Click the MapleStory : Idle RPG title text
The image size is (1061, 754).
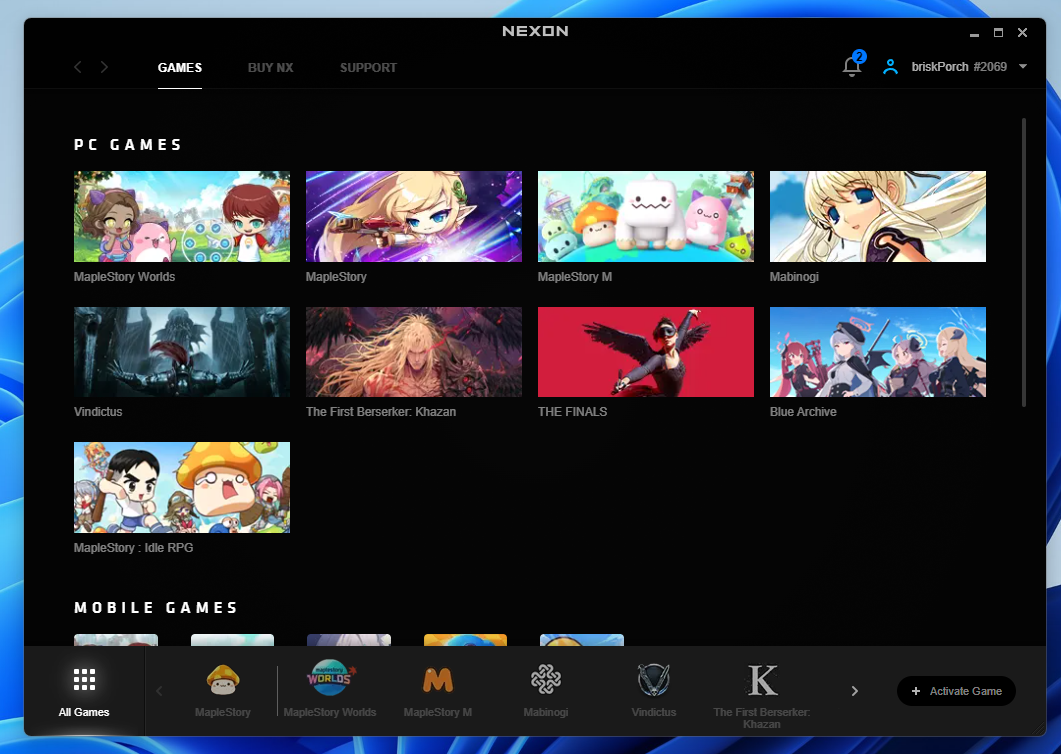tap(133, 548)
